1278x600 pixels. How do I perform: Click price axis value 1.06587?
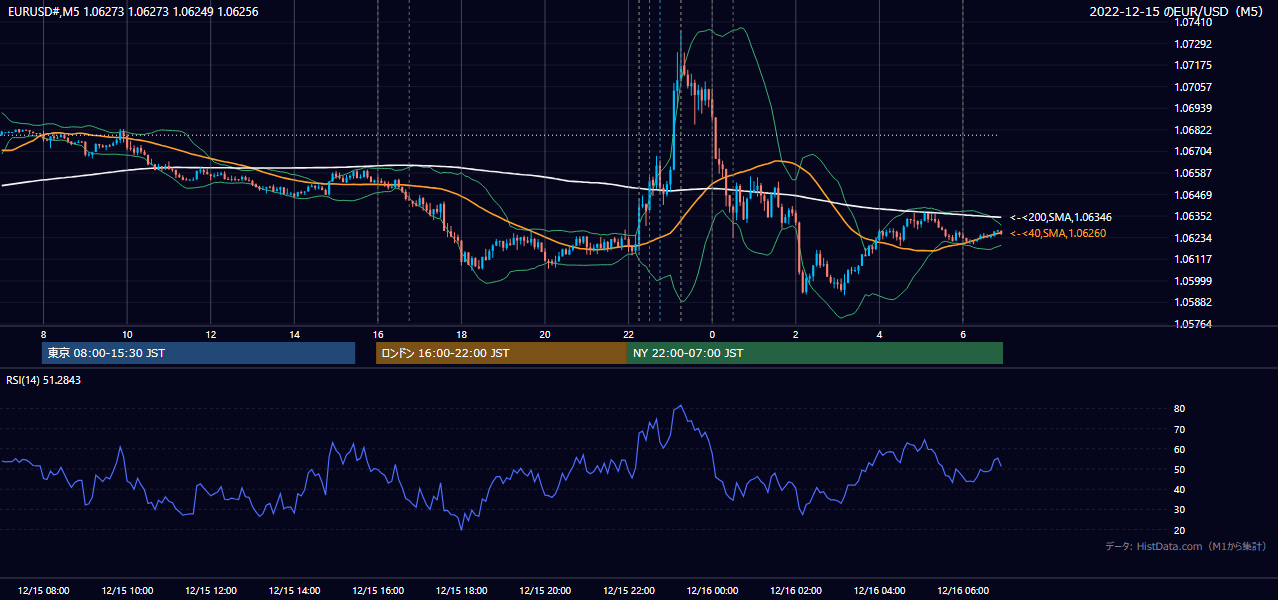click(1193, 173)
